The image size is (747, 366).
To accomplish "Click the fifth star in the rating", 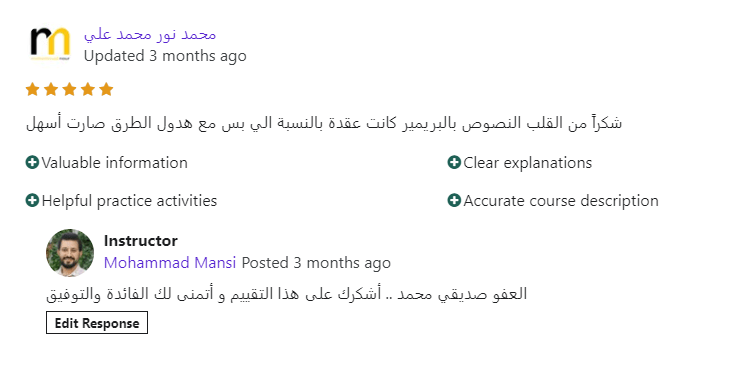I will [107, 89].
